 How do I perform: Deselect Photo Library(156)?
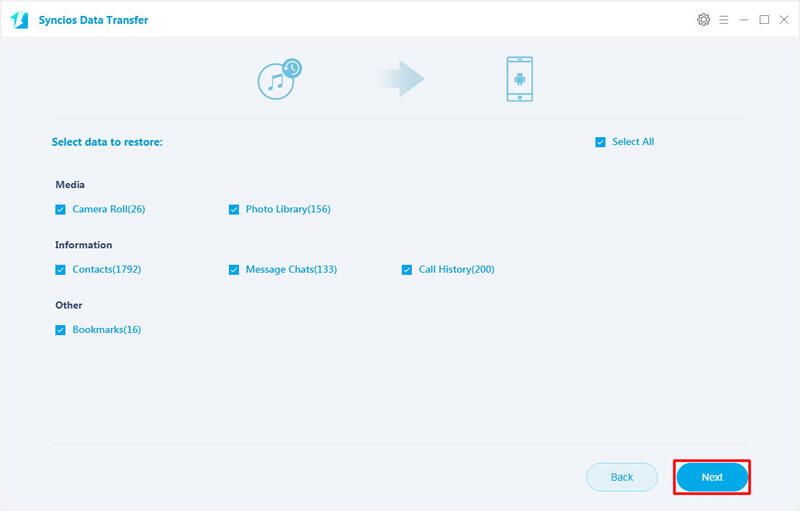pyautogui.click(x=234, y=210)
